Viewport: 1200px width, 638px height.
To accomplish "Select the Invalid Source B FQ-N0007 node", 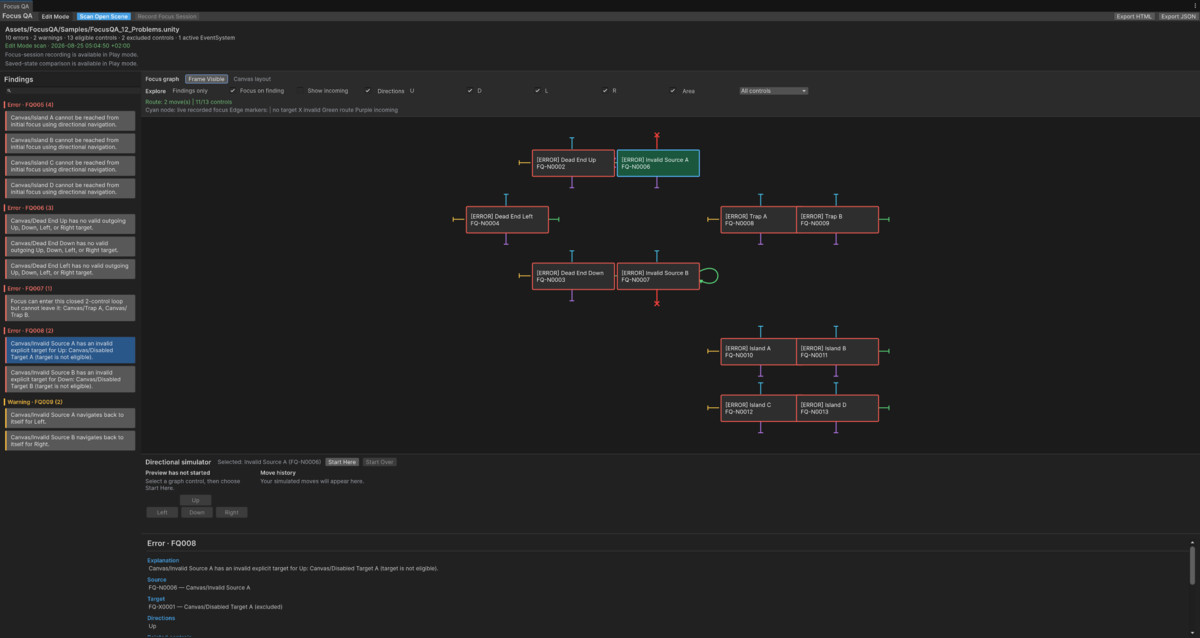I will coord(658,276).
